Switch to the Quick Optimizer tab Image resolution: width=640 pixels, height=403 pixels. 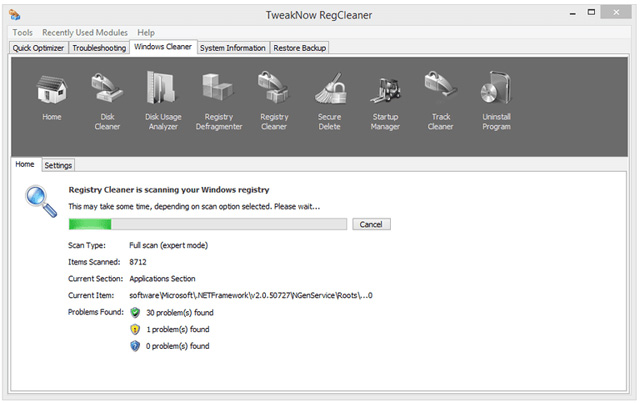[x=40, y=48]
